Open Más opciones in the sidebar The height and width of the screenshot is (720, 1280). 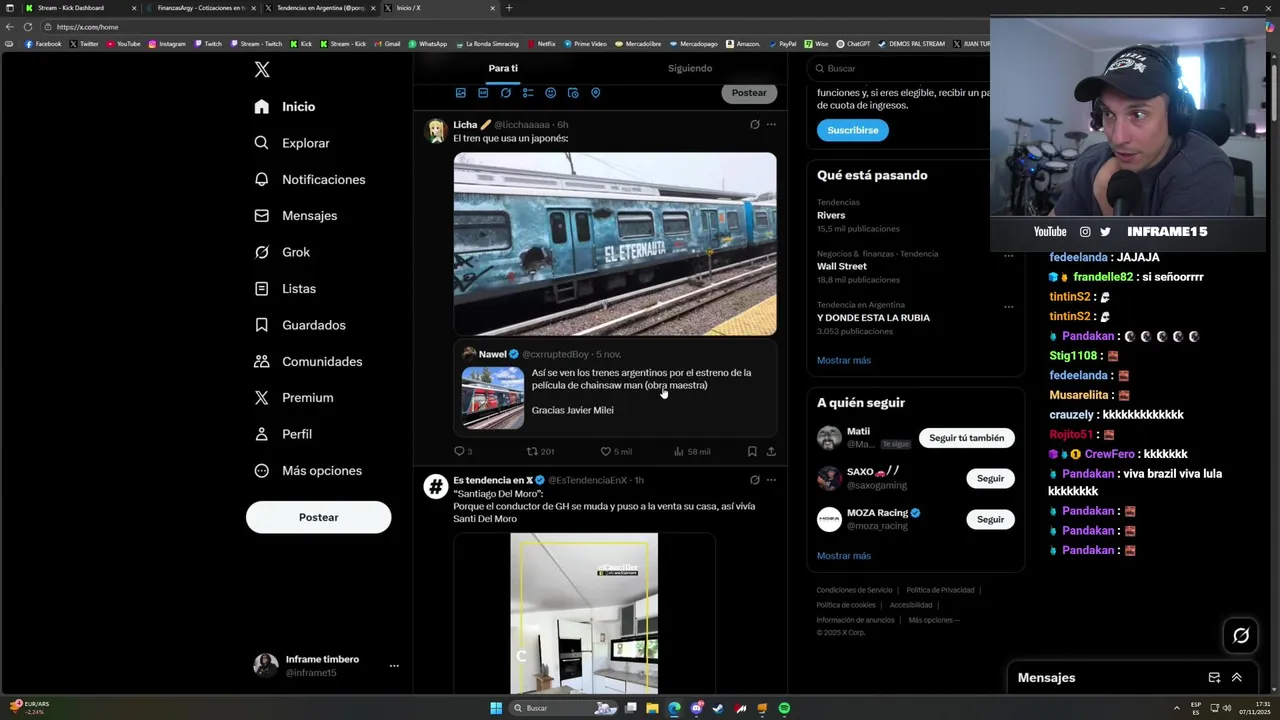308,471
